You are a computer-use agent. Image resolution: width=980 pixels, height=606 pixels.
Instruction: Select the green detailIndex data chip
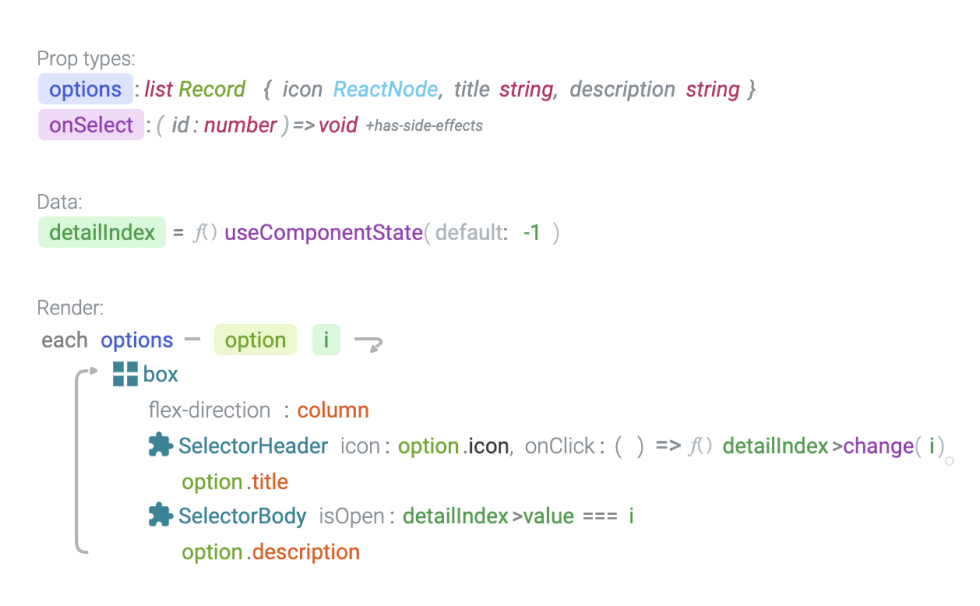[x=102, y=232]
